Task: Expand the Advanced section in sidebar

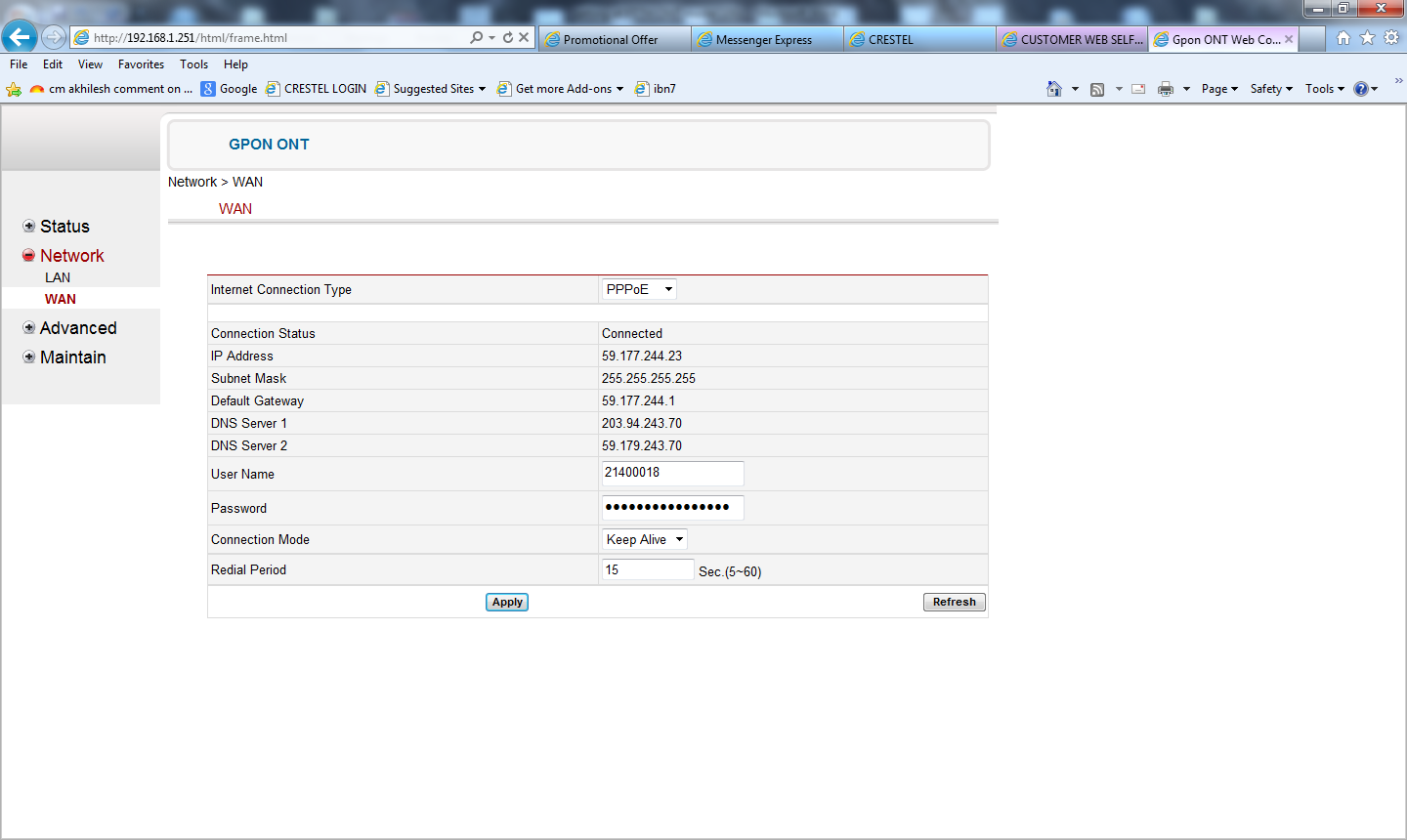Action: click(29, 328)
